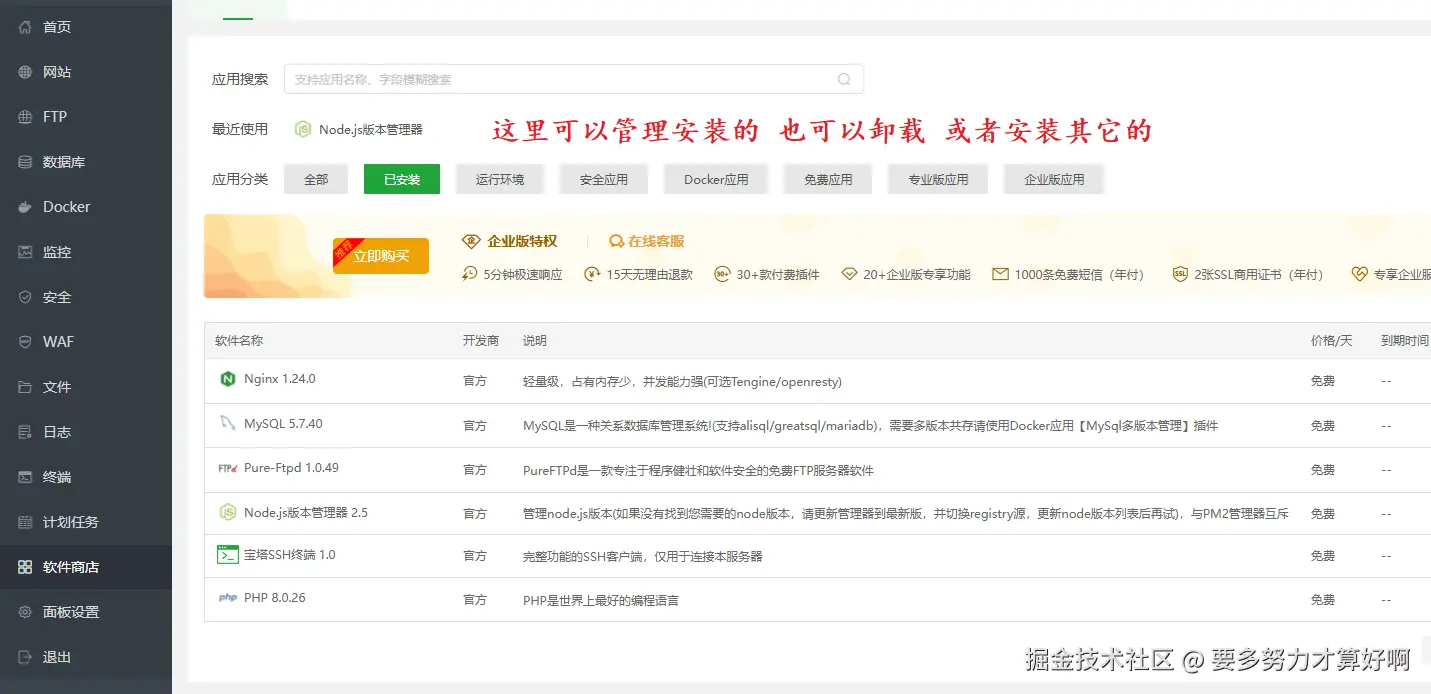Click the logout icon beside 退出
1431x694 pixels.
(25, 657)
